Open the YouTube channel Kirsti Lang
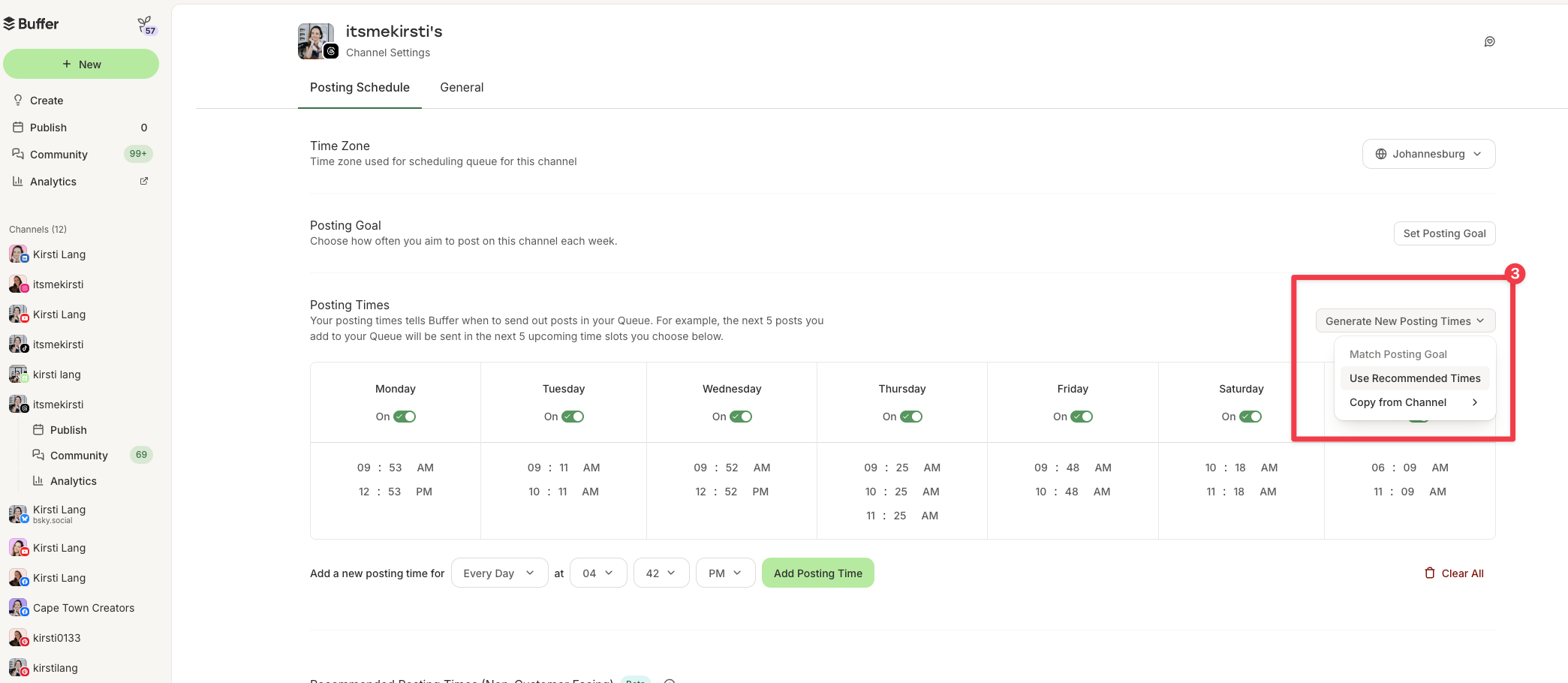This screenshot has width=1568, height=683. [x=60, y=314]
